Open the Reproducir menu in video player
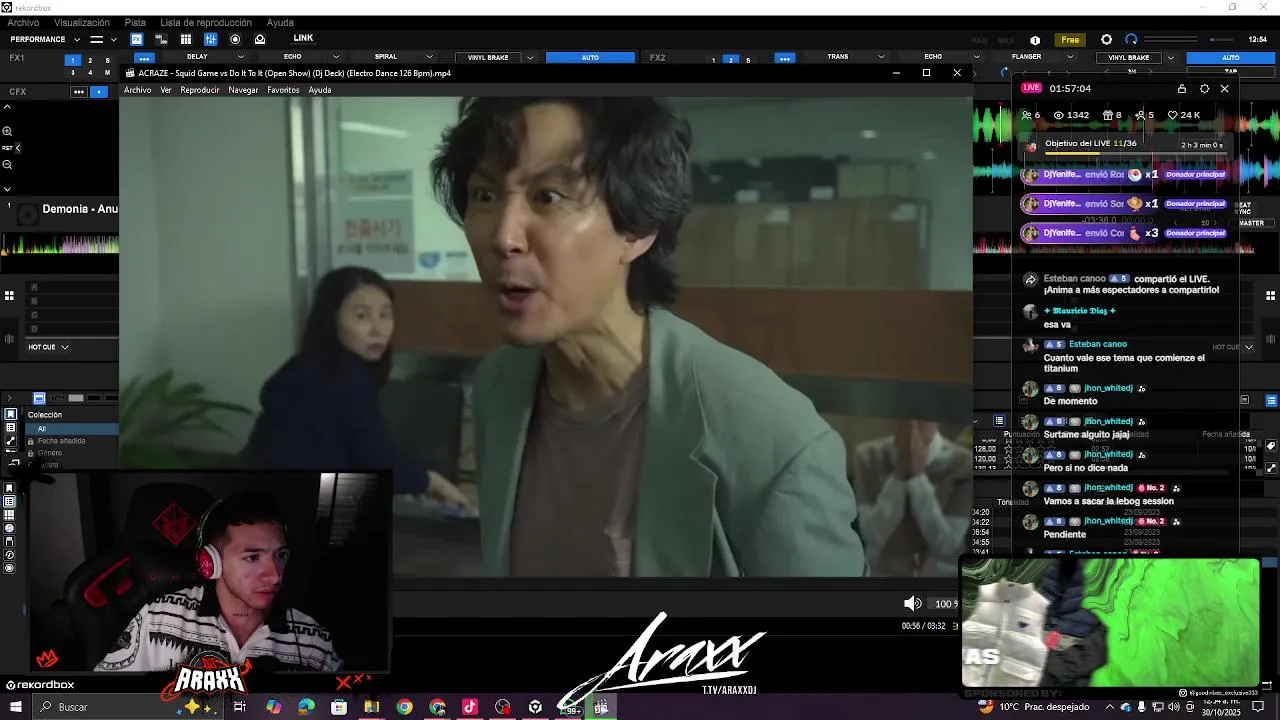The image size is (1280, 720). click(x=200, y=90)
